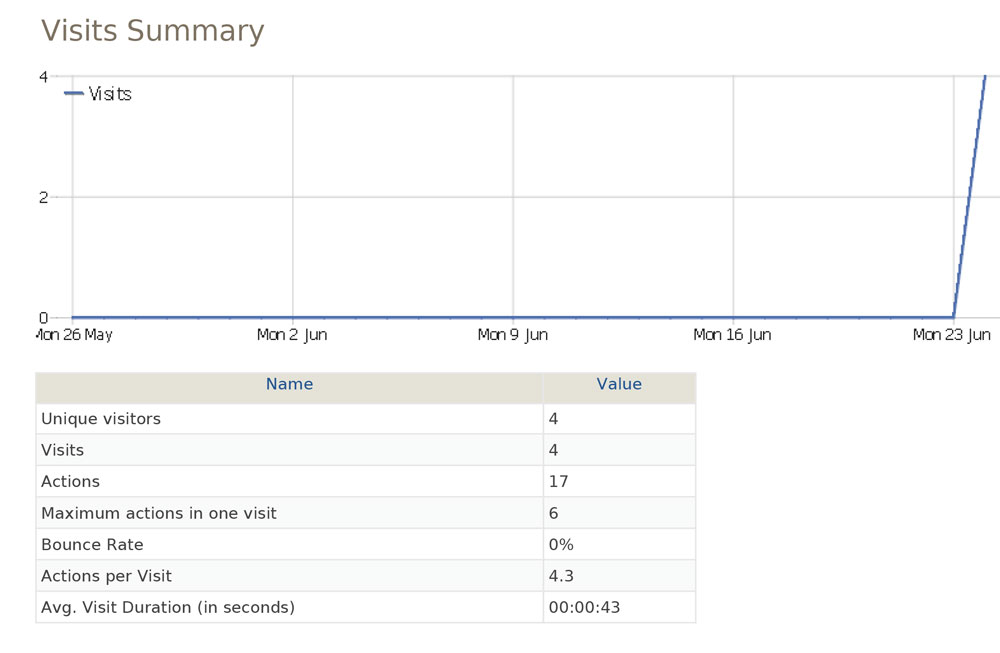This screenshot has height=653, width=1000.
Task: Sort table by Value column header
Action: [619, 384]
